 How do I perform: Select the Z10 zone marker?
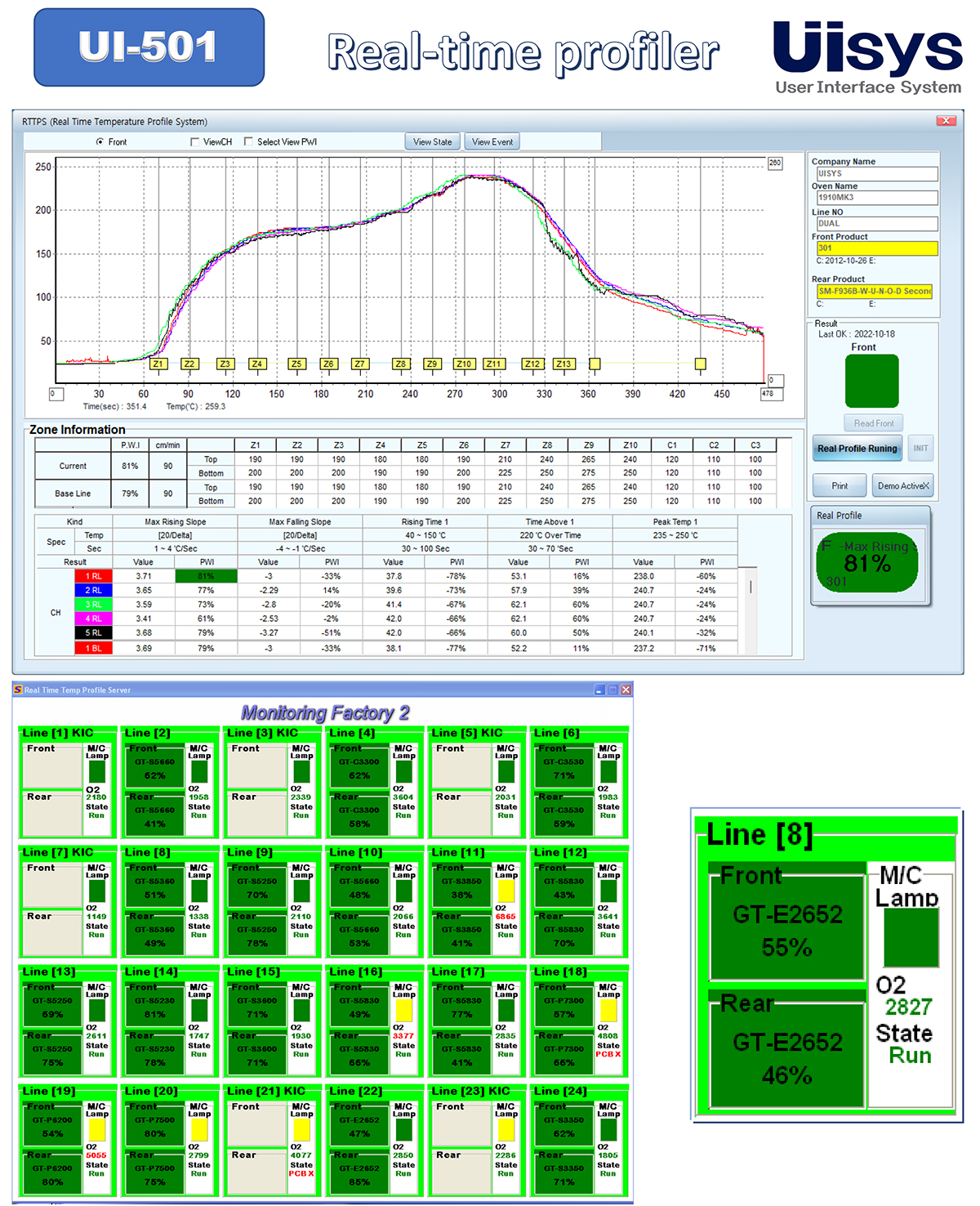(x=464, y=364)
